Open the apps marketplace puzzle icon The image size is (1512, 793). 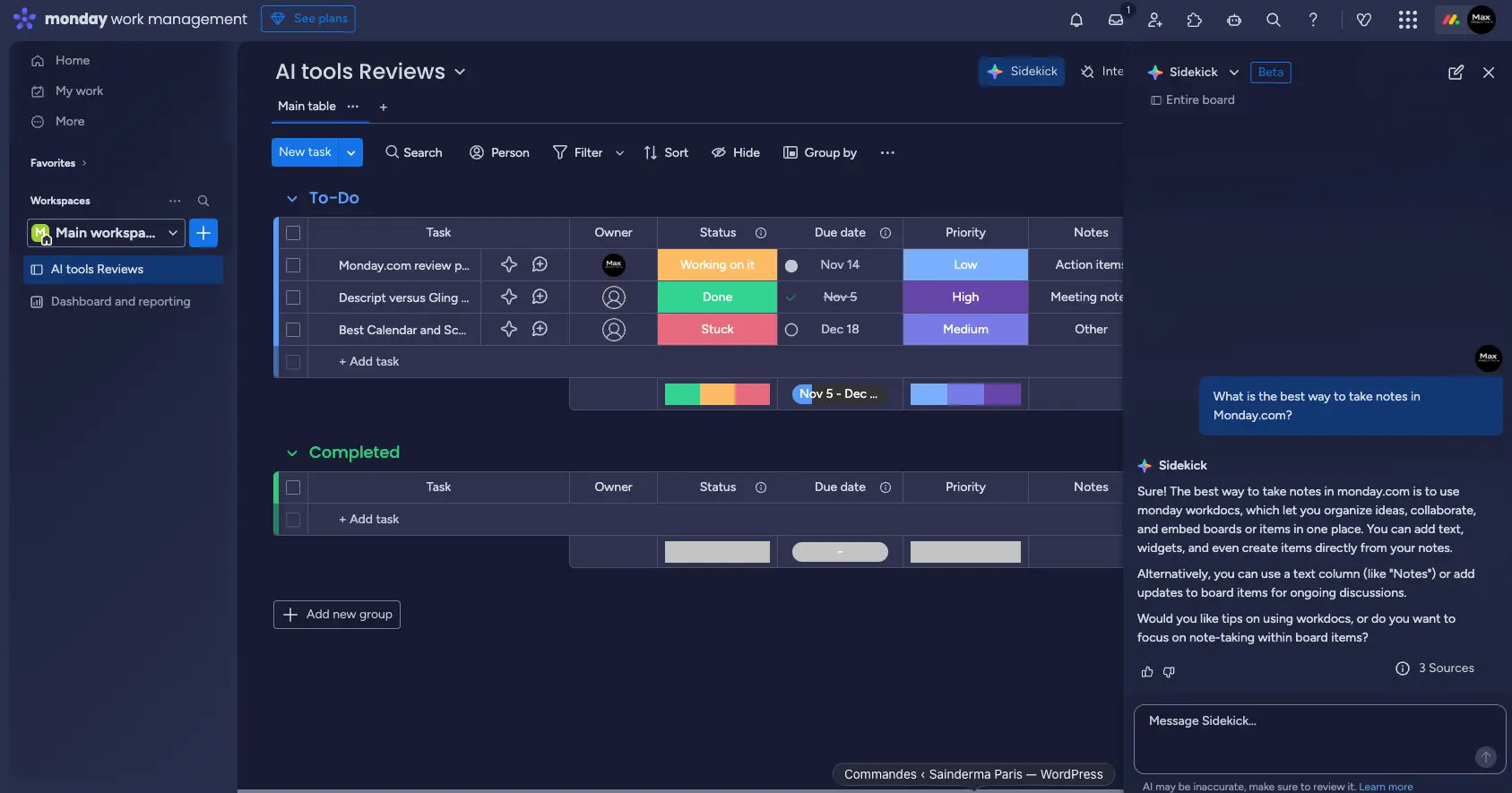[x=1195, y=20]
